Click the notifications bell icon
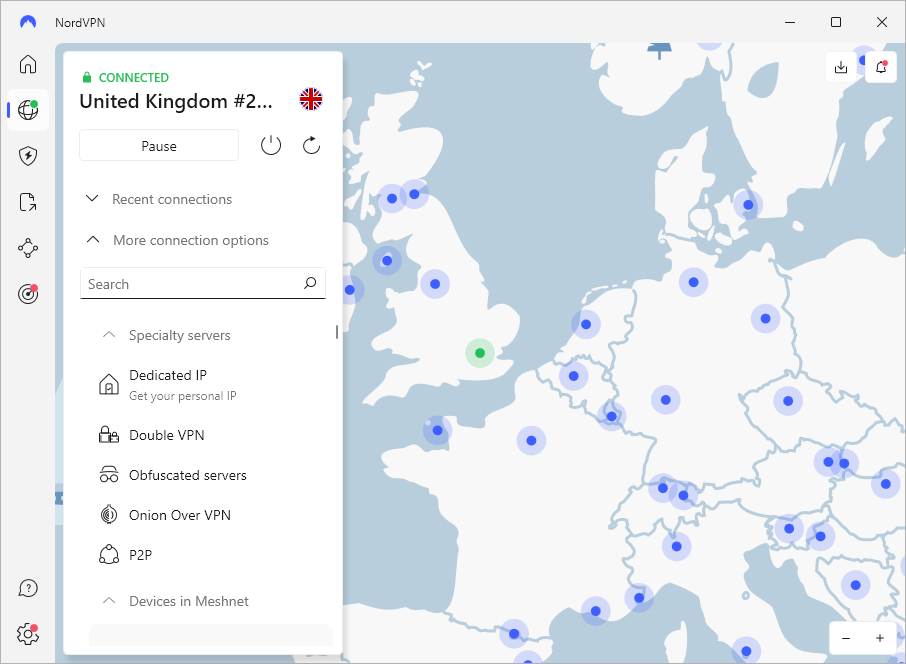Screen dimensions: 906x664 881,67
